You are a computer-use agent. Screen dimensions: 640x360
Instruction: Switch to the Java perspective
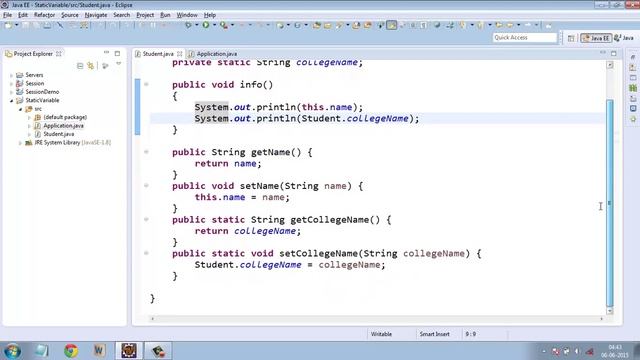click(x=624, y=38)
